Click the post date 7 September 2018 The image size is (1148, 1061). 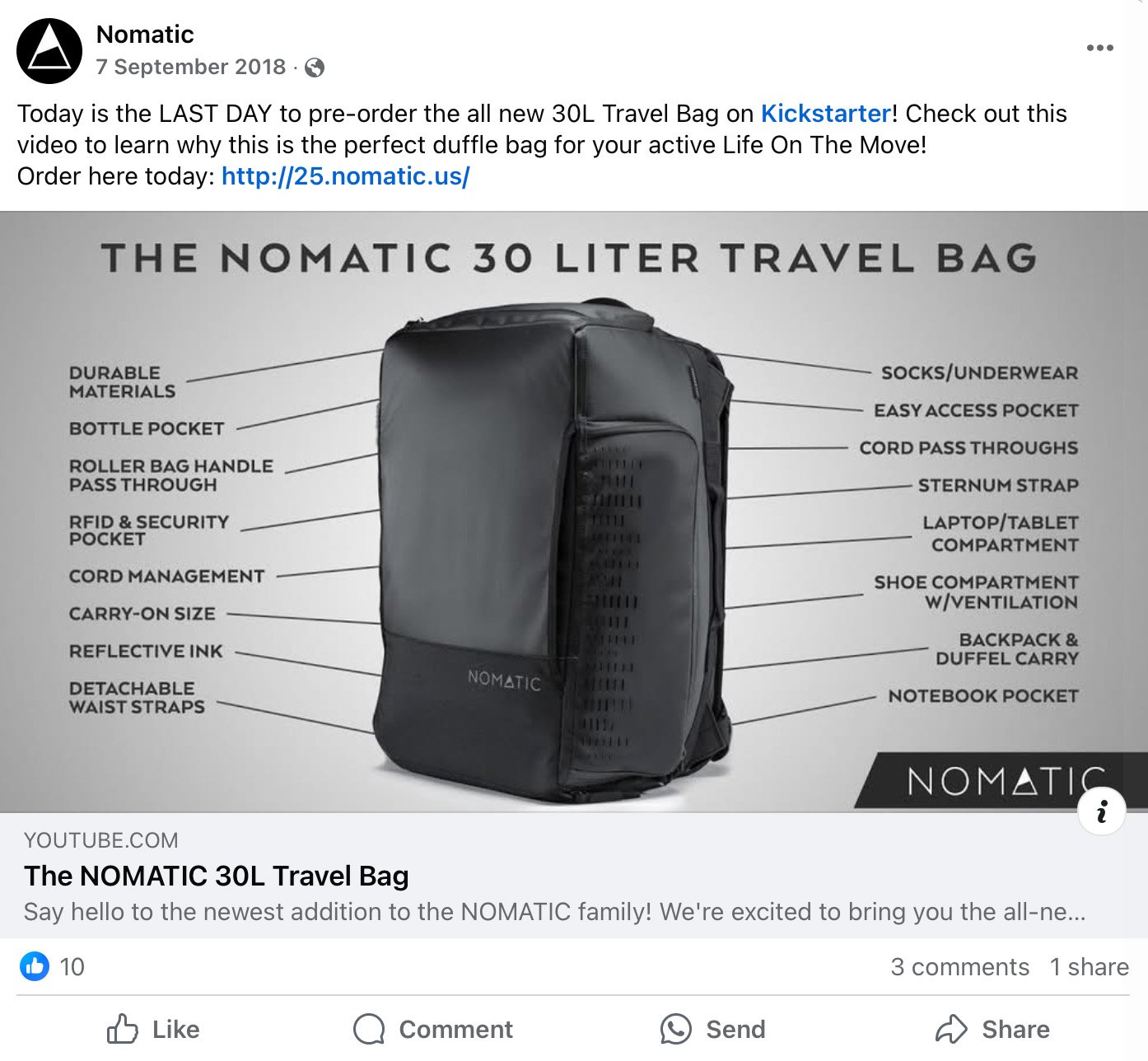pos(191,68)
